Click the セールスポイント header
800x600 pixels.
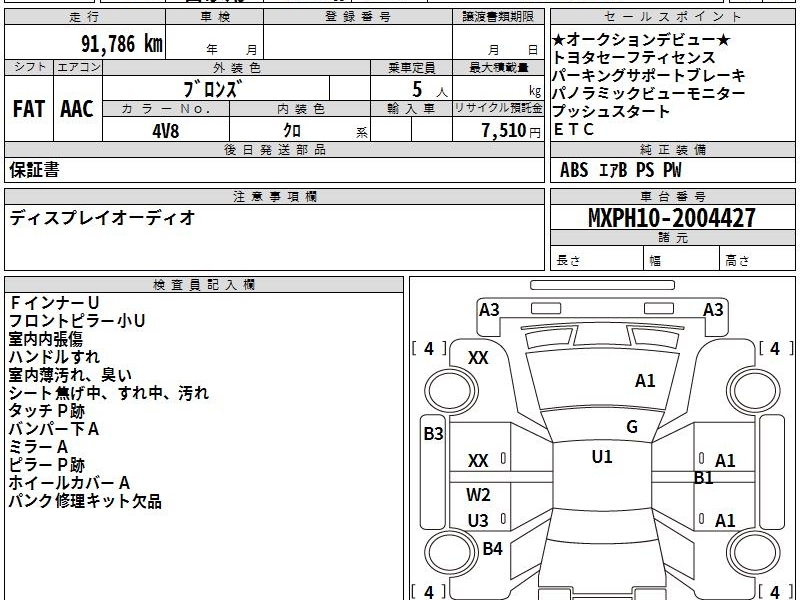(673, 16)
